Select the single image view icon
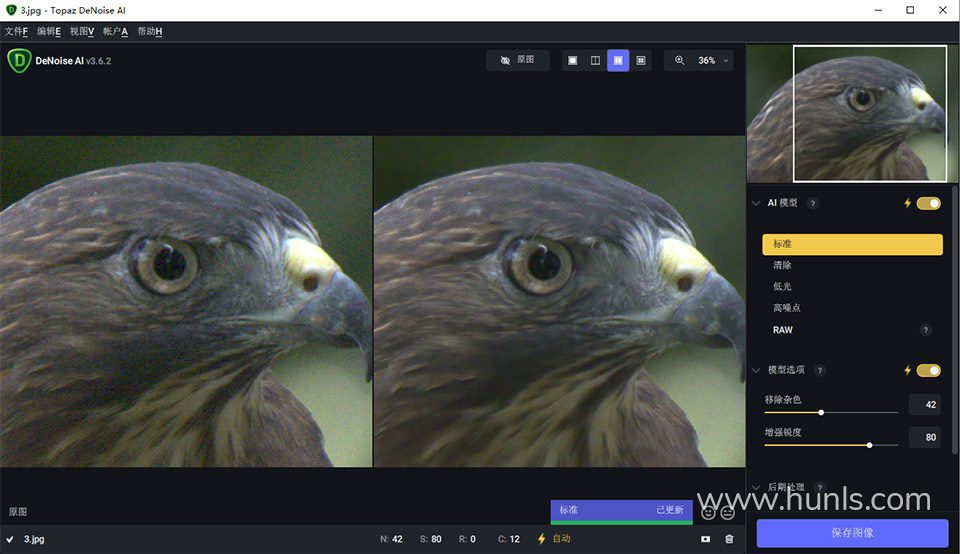960x554 pixels. (x=573, y=61)
